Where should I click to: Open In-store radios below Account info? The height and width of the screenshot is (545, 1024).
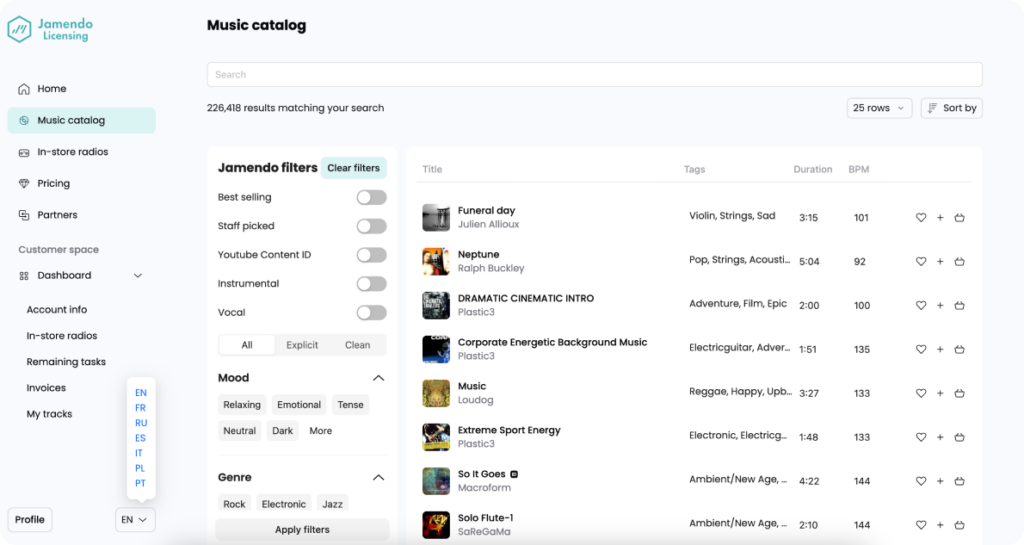pyautogui.click(x=61, y=335)
